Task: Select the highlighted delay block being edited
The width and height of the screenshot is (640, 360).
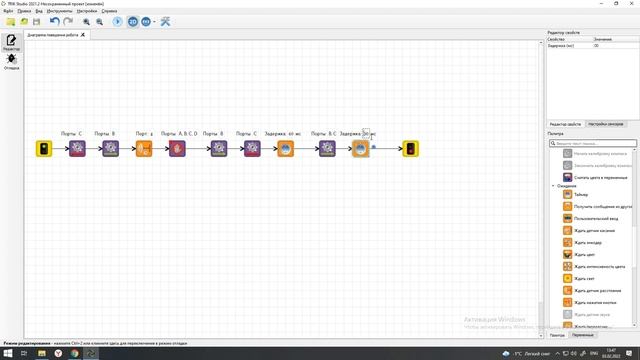Action: point(360,149)
